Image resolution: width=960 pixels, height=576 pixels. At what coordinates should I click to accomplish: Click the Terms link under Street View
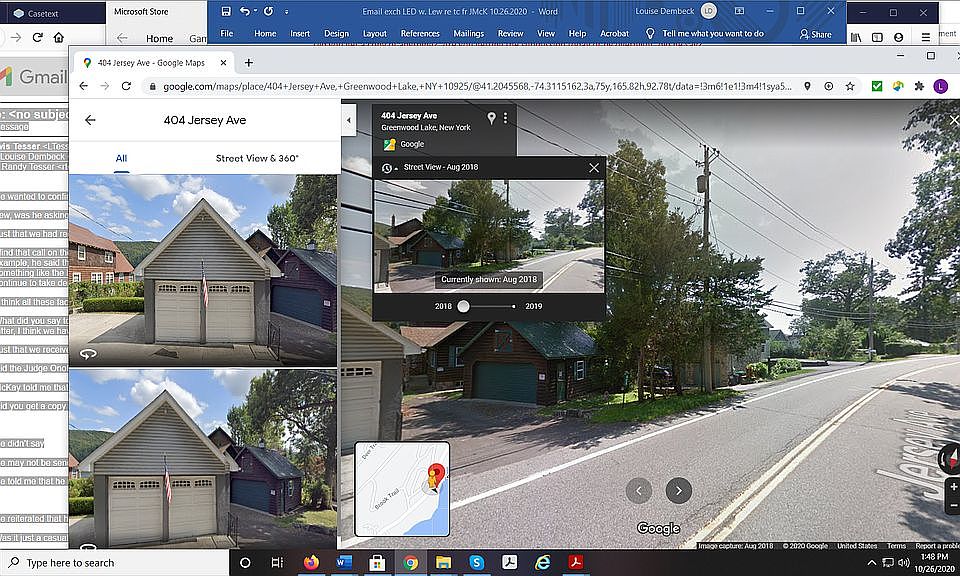pyautogui.click(x=896, y=545)
